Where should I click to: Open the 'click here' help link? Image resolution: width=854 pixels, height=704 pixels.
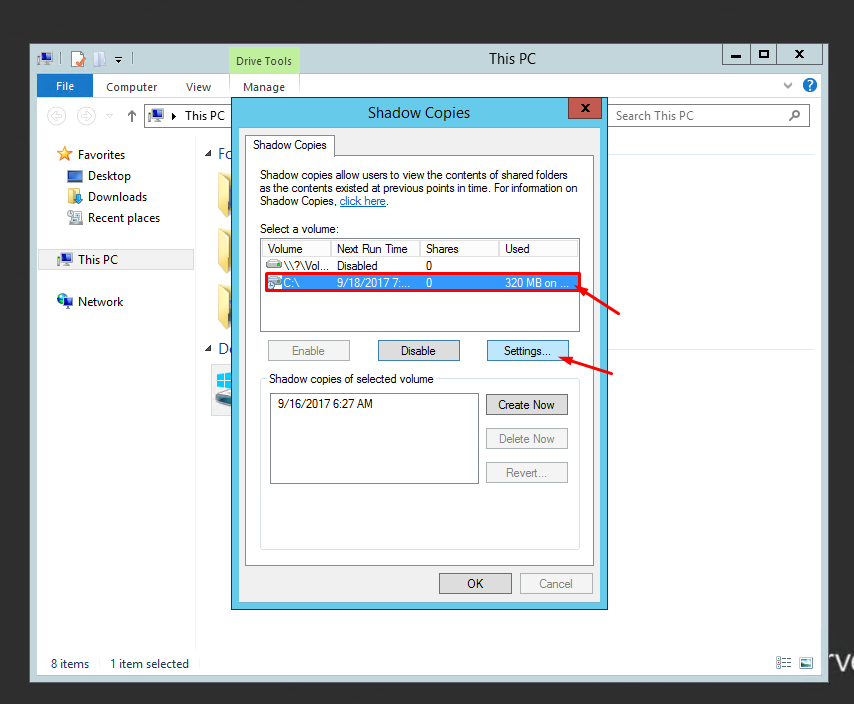363,201
